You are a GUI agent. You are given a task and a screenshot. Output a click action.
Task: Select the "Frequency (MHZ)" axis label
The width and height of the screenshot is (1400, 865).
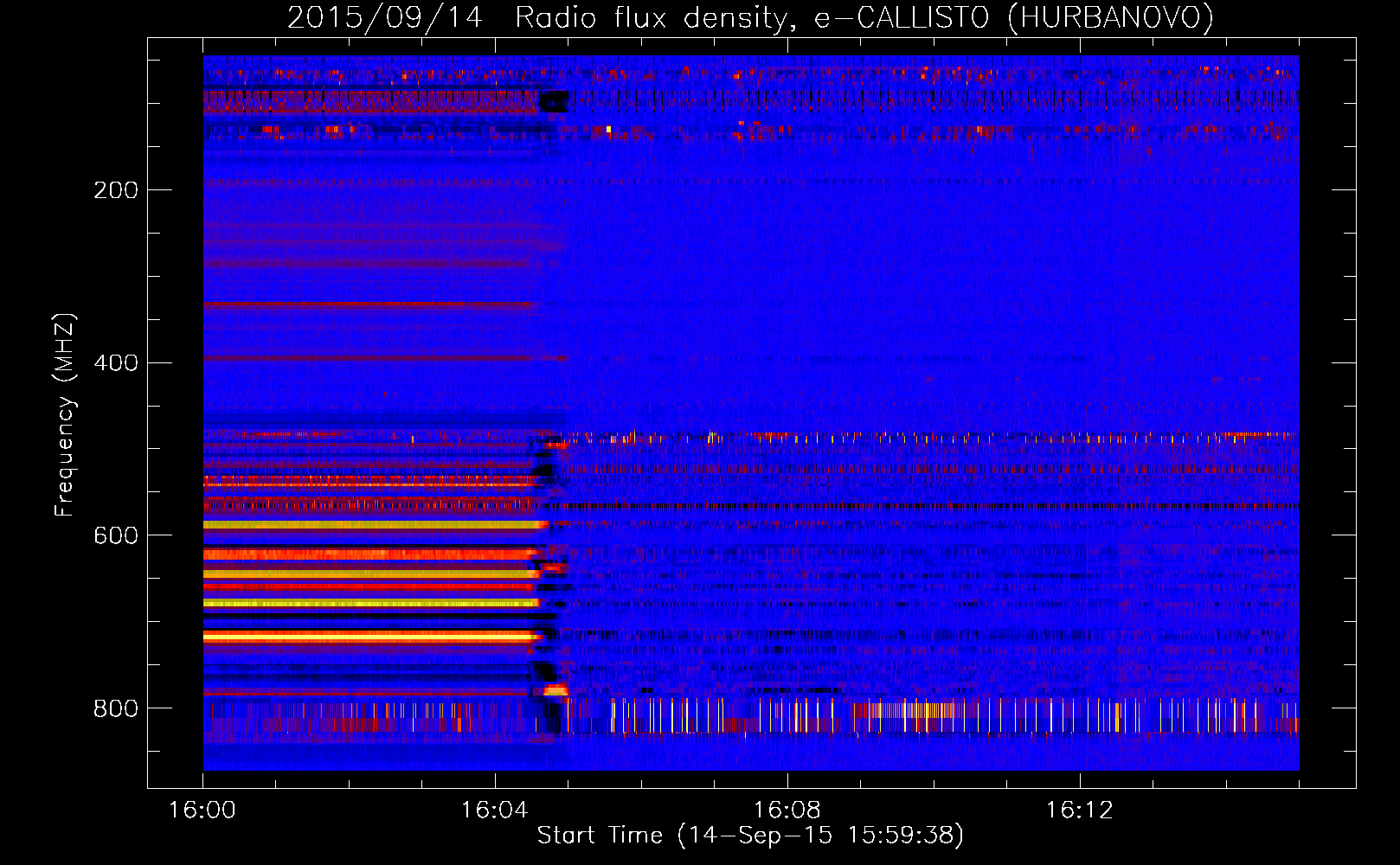(65, 415)
